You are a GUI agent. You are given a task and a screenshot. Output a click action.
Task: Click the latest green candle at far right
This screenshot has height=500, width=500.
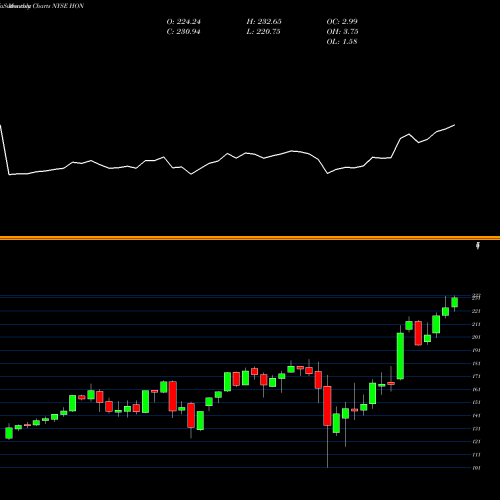click(454, 302)
